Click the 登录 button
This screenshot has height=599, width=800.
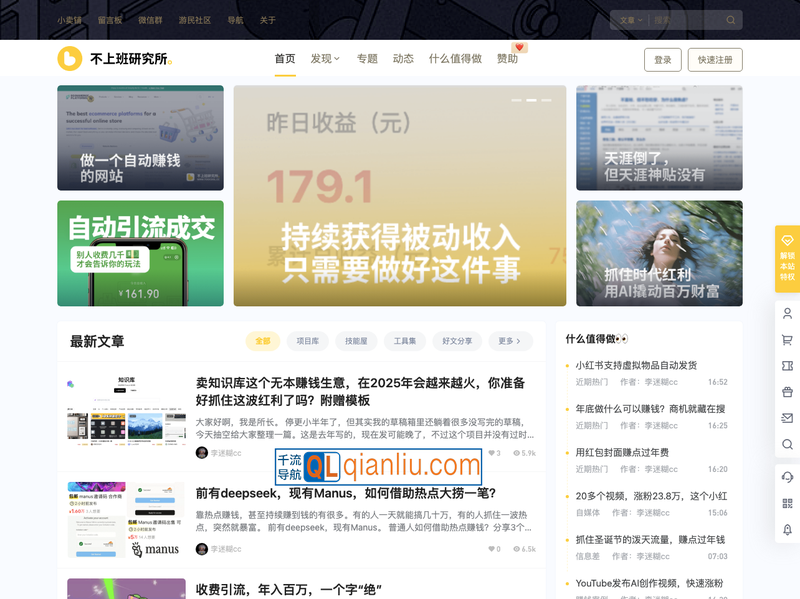pyautogui.click(x=663, y=60)
